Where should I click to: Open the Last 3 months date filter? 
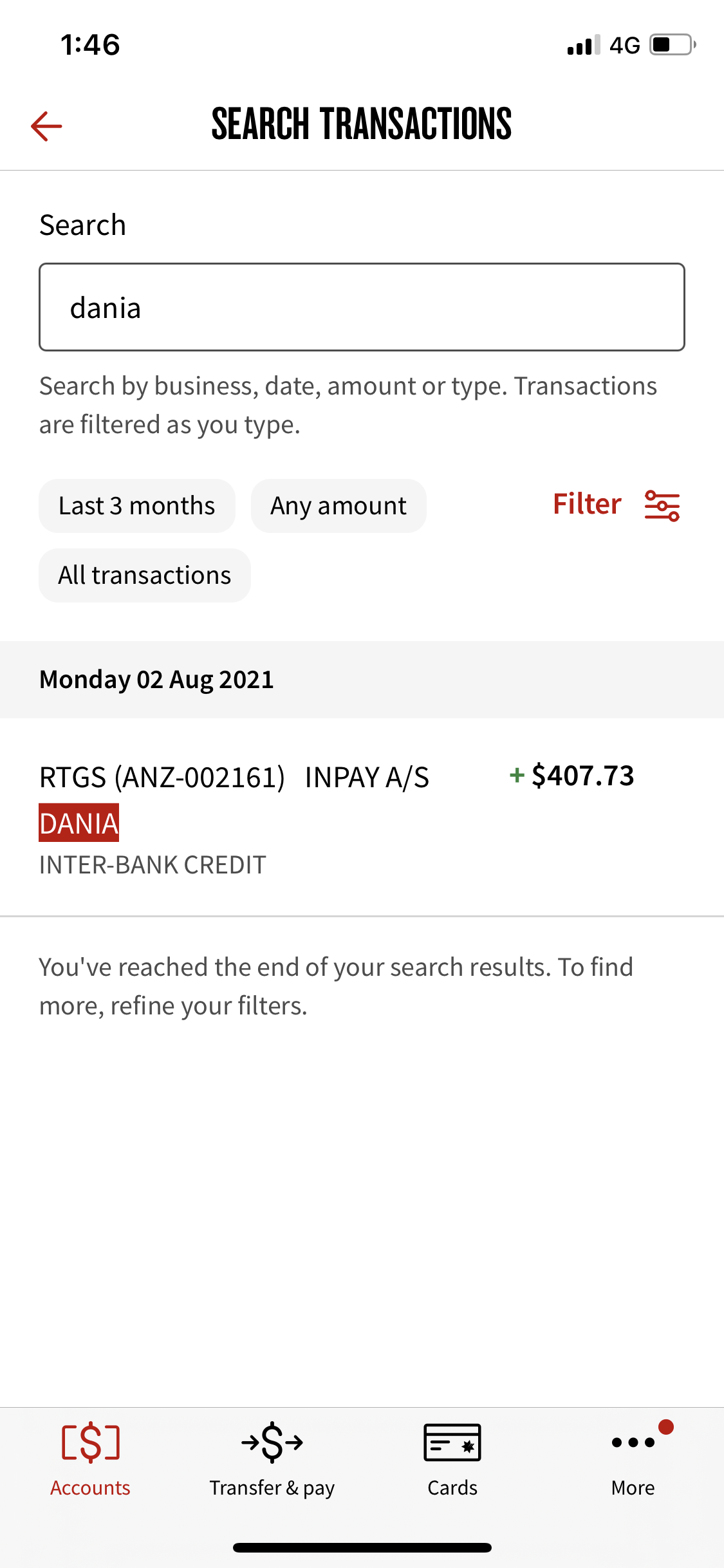[137, 506]
